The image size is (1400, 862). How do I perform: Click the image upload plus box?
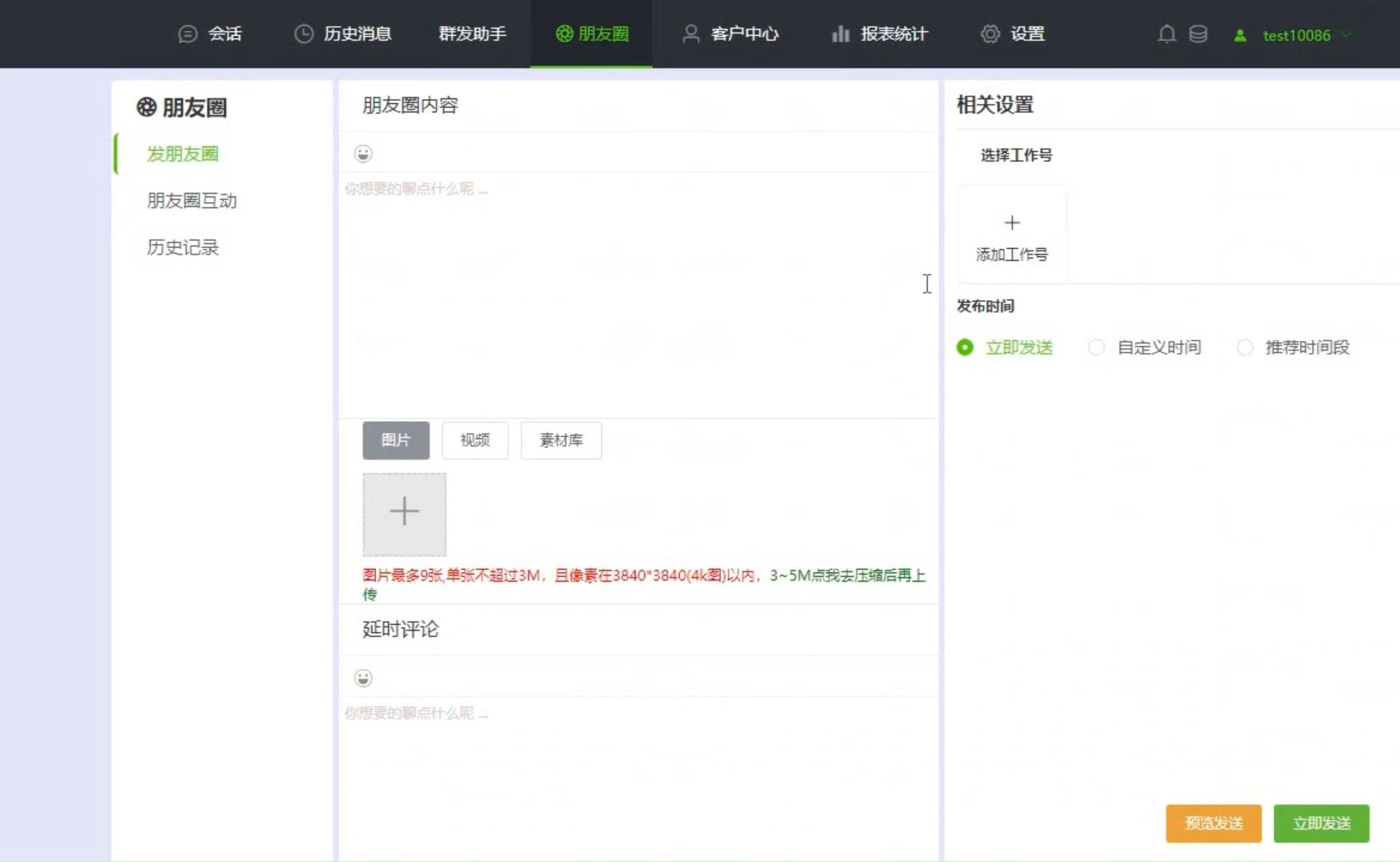(x=405, y=514)
